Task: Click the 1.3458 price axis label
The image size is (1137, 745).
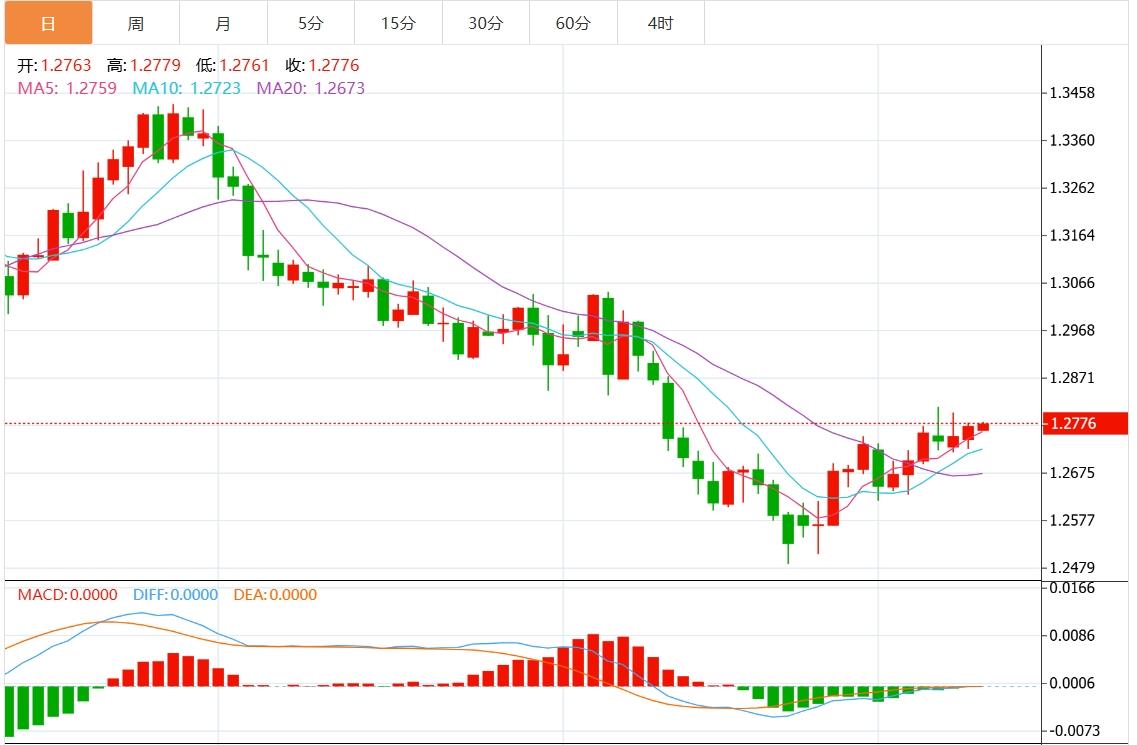Action: (x=1071, y=93)
